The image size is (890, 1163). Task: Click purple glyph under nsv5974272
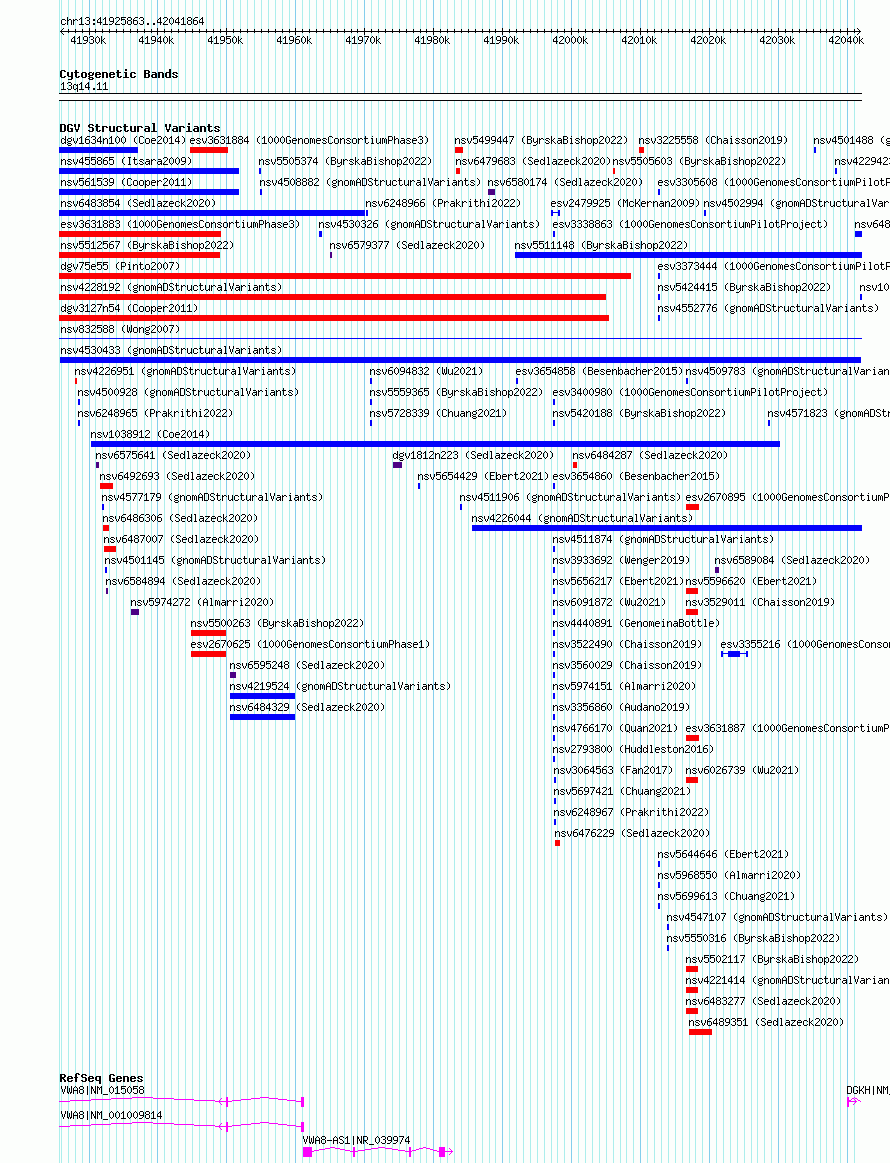point(135,612)
